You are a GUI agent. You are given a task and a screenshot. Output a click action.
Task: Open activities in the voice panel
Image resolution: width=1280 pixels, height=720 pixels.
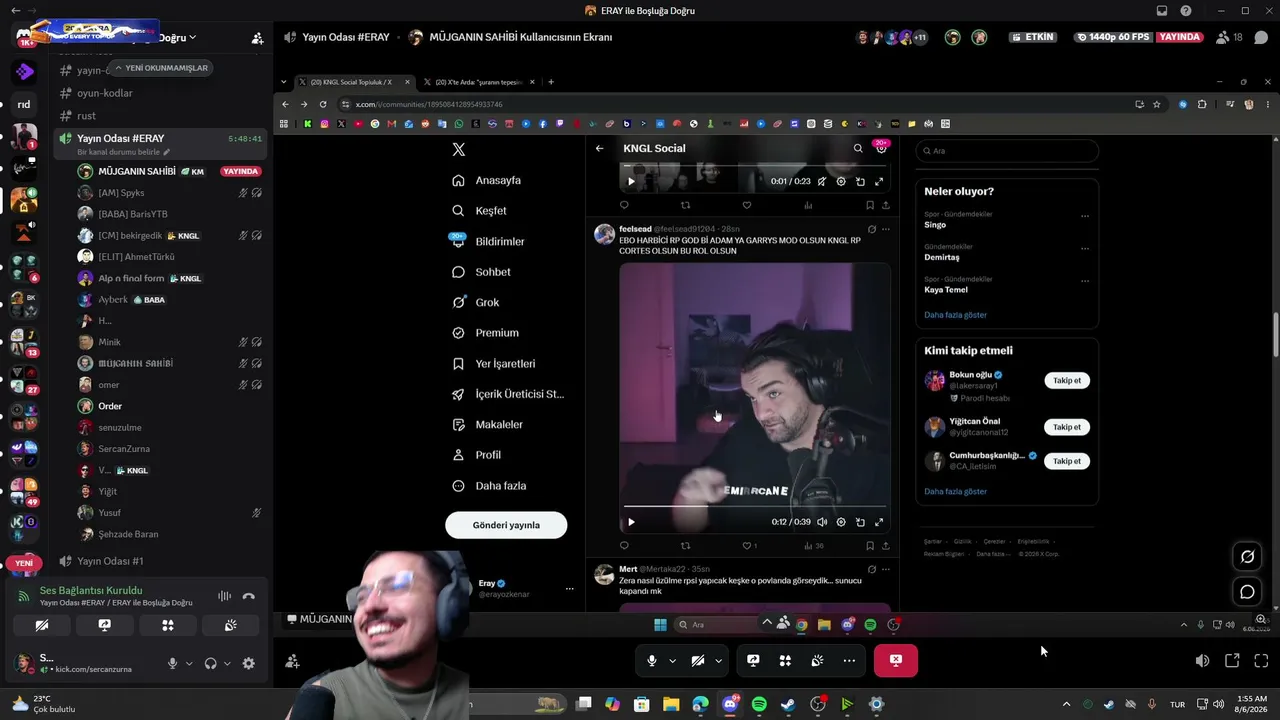point(168,625)
